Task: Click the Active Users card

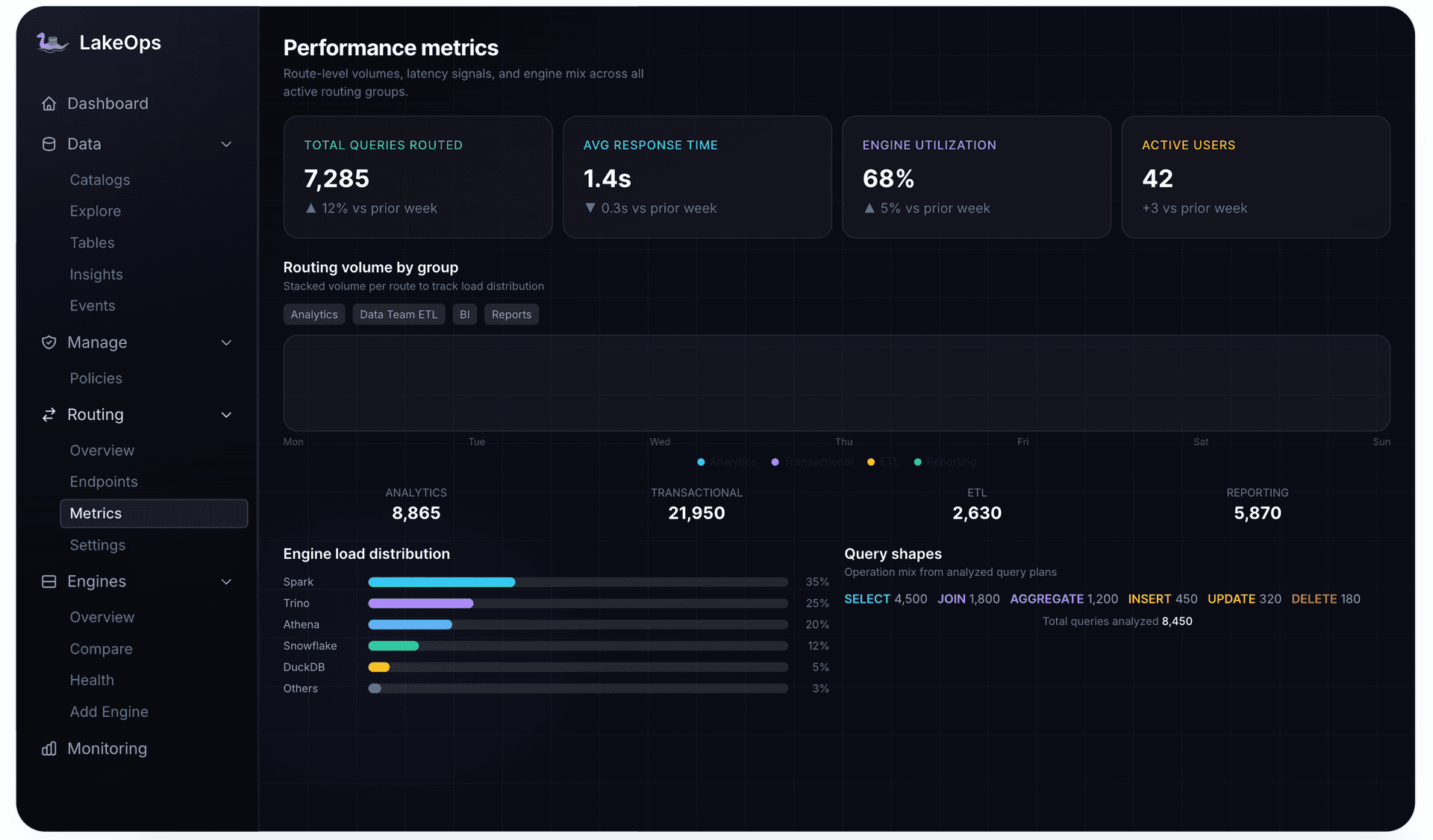Action: [x=1255, y=177]
